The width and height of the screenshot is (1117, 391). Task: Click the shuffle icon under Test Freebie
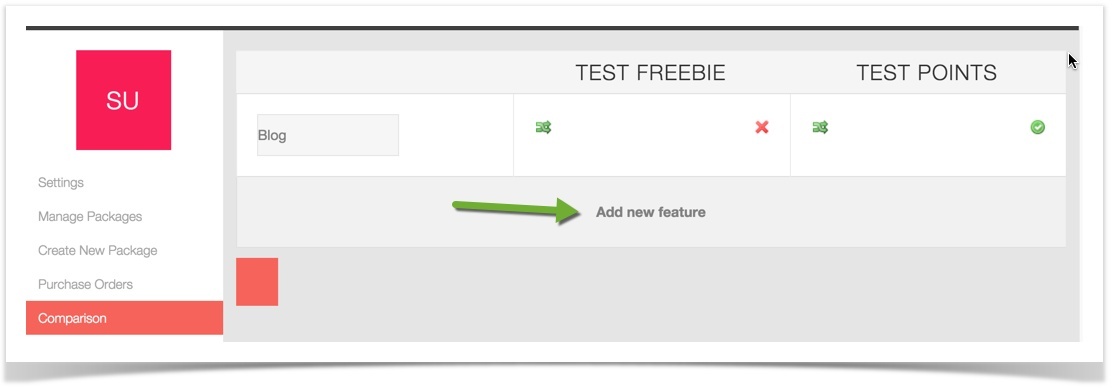[544, 127]
